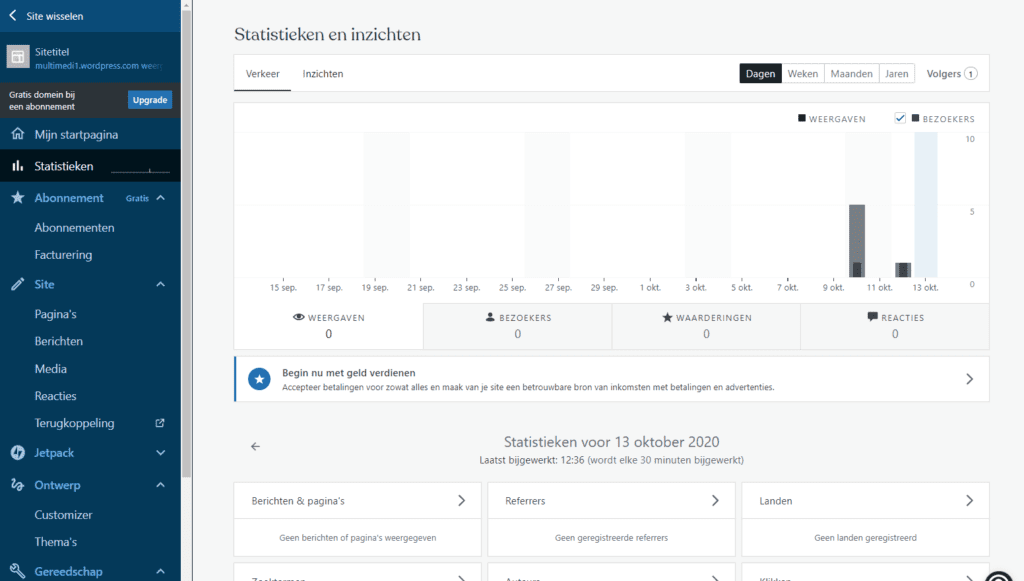Open Landen details chevron
Viewport: 1024px width, 581px height.
click(969, 501)
